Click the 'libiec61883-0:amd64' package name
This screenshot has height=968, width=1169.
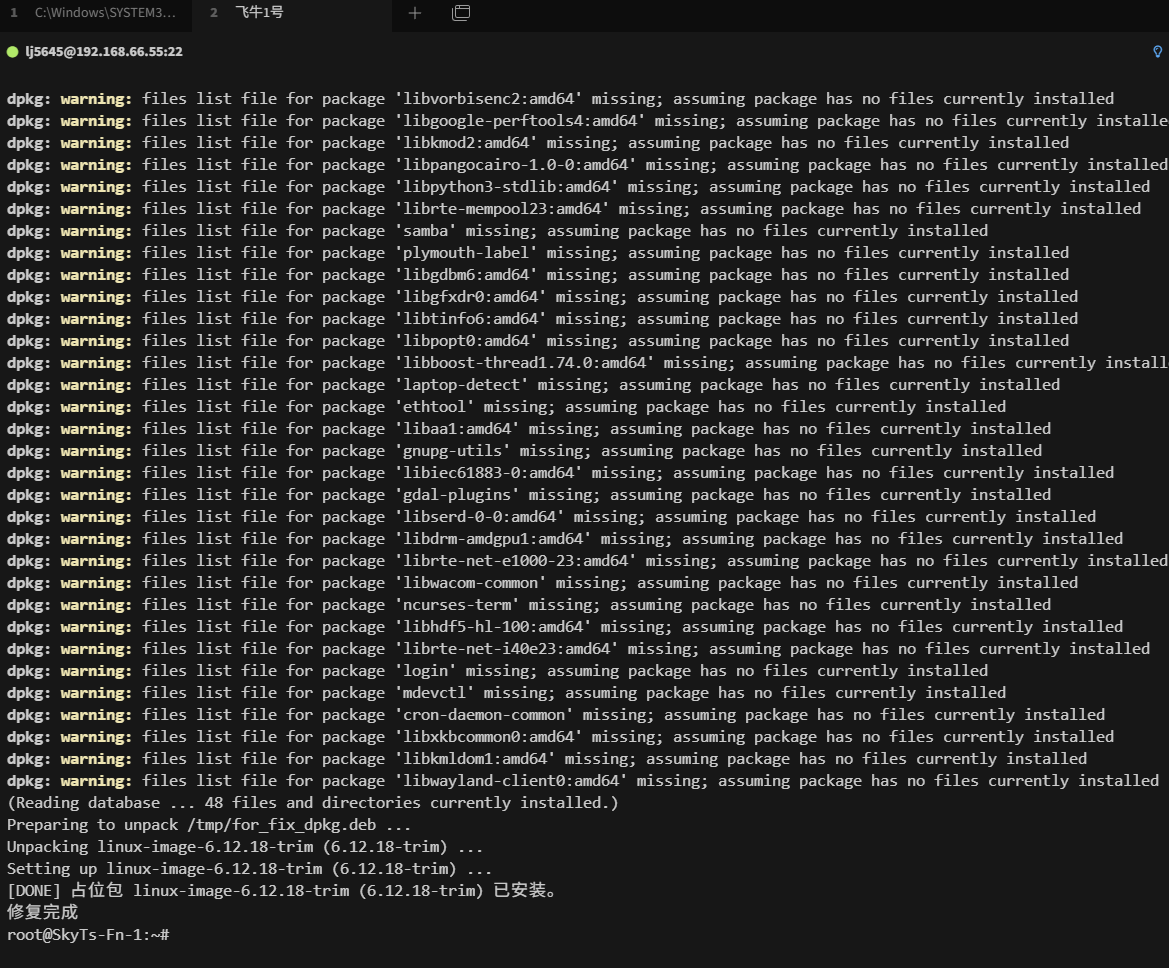(x=488, y=473)
